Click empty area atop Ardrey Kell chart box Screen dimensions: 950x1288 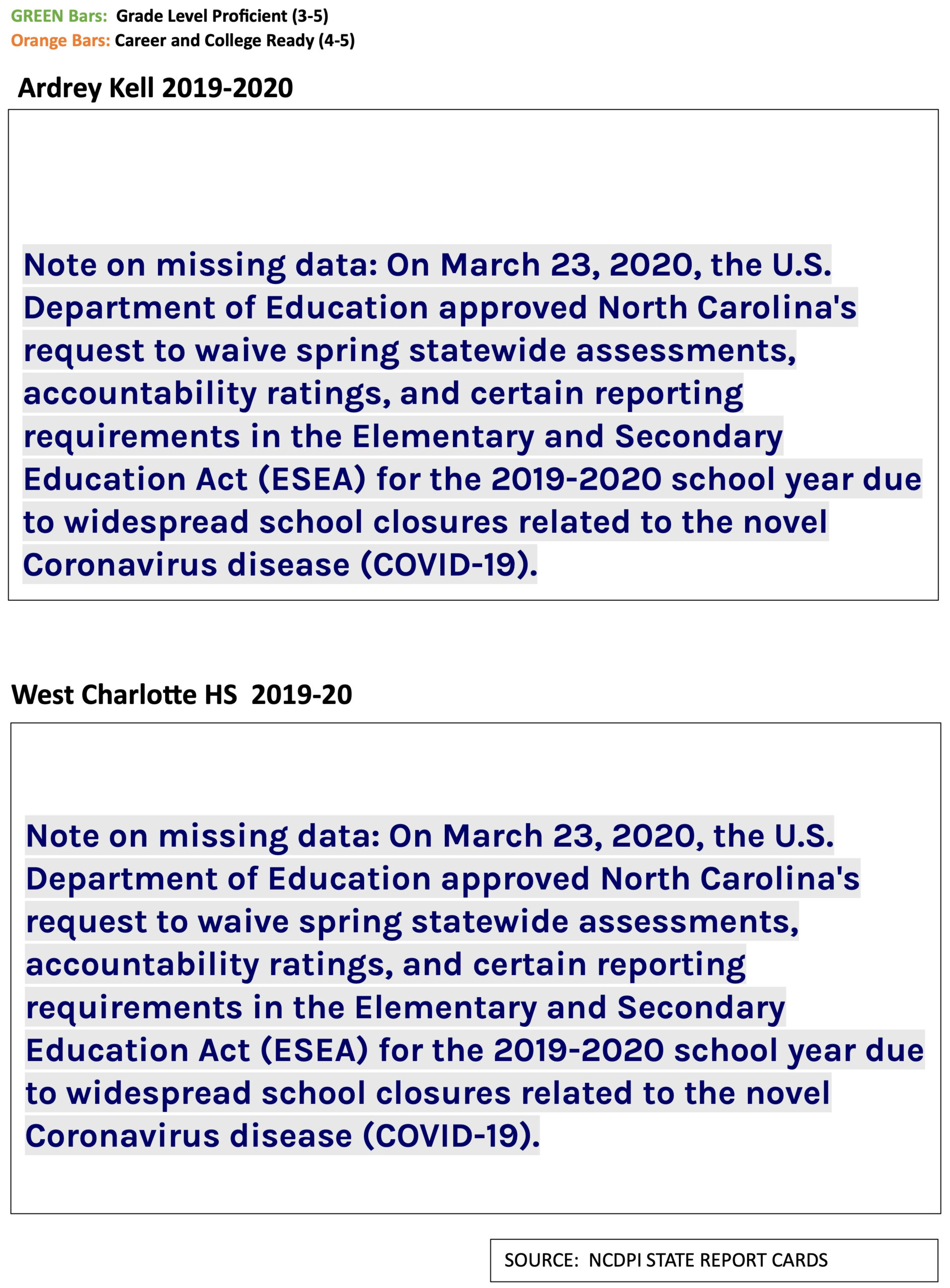pos(472,173)
